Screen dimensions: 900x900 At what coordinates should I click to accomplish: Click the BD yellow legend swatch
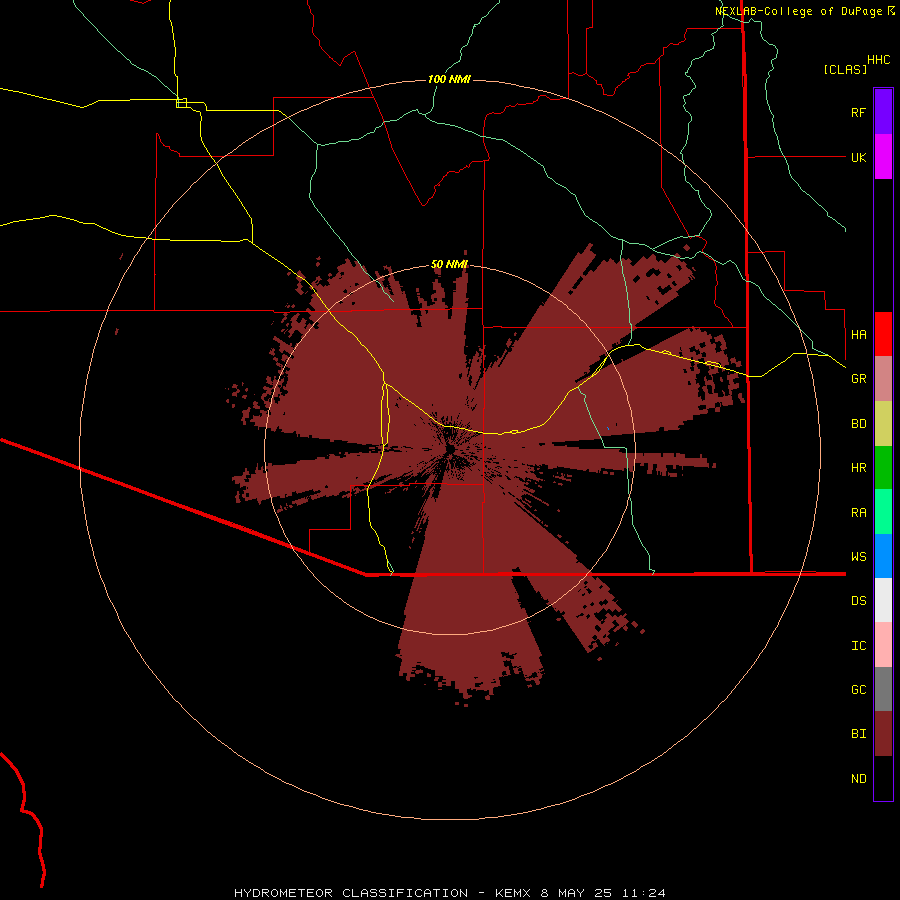883,424
